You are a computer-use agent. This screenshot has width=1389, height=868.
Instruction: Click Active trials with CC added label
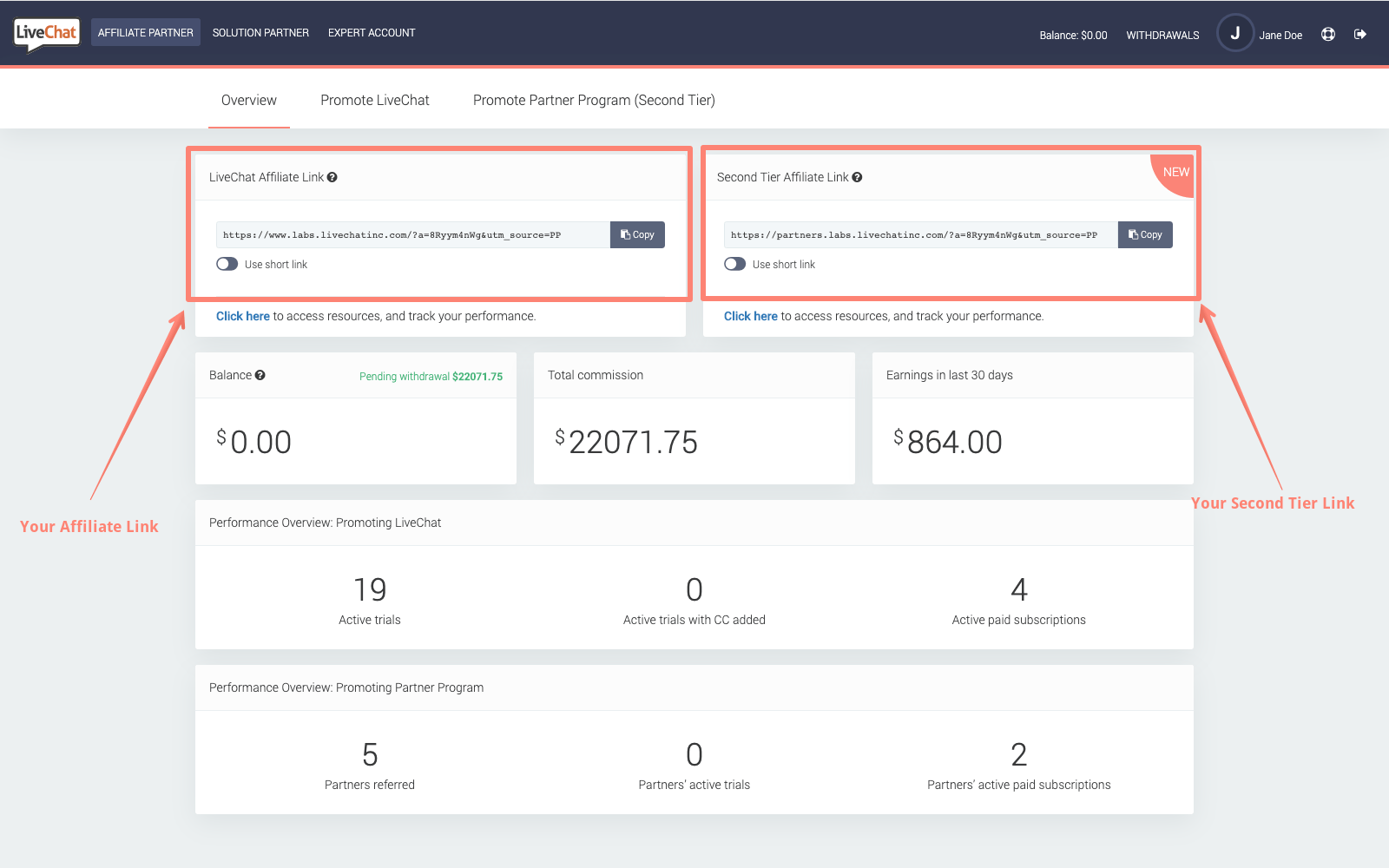(x=694, y=620)
